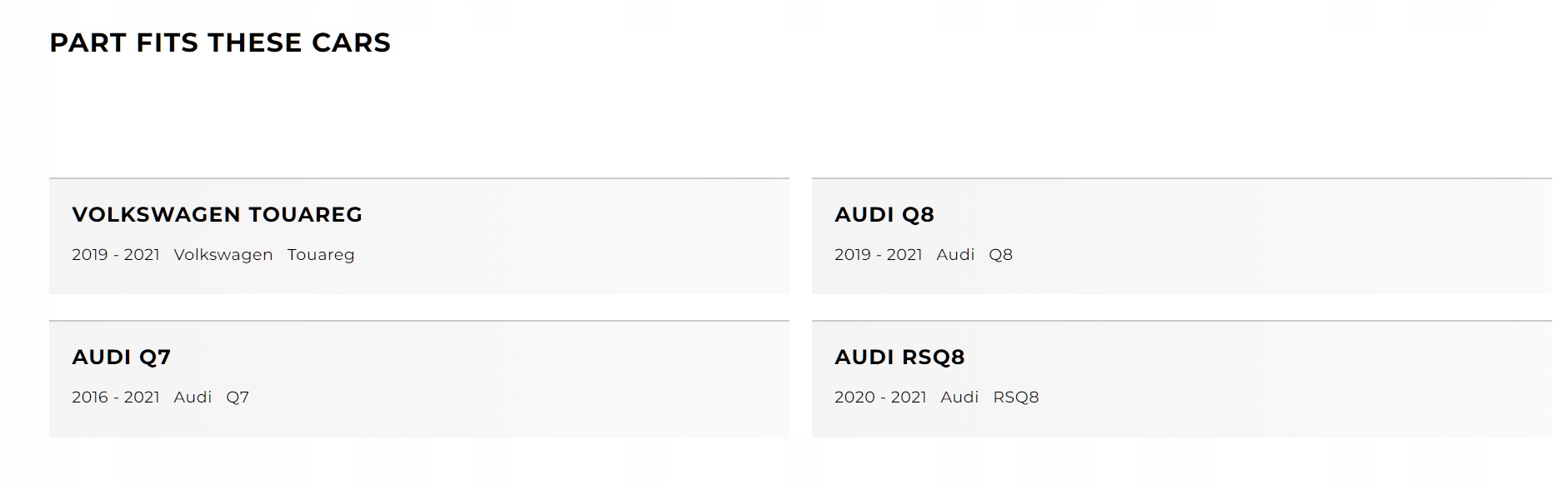The width and height of the screenshot is (1568, 485).
Task: Click the lowercase "Volkswagen" make label
Action: [x=223, y=255]
